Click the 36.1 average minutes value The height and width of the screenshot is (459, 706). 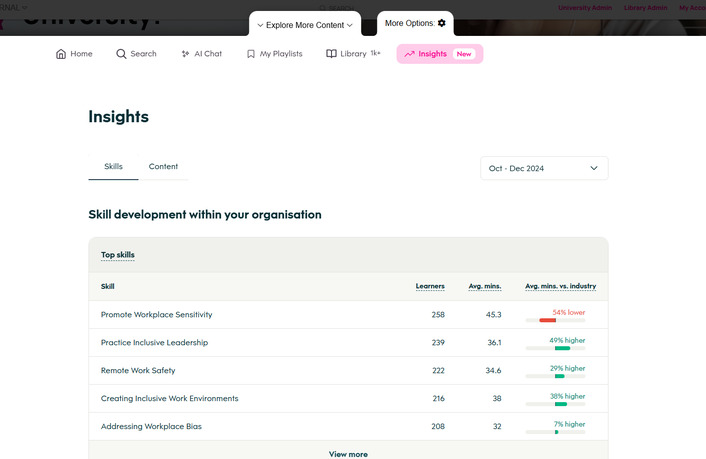point(494,343)
